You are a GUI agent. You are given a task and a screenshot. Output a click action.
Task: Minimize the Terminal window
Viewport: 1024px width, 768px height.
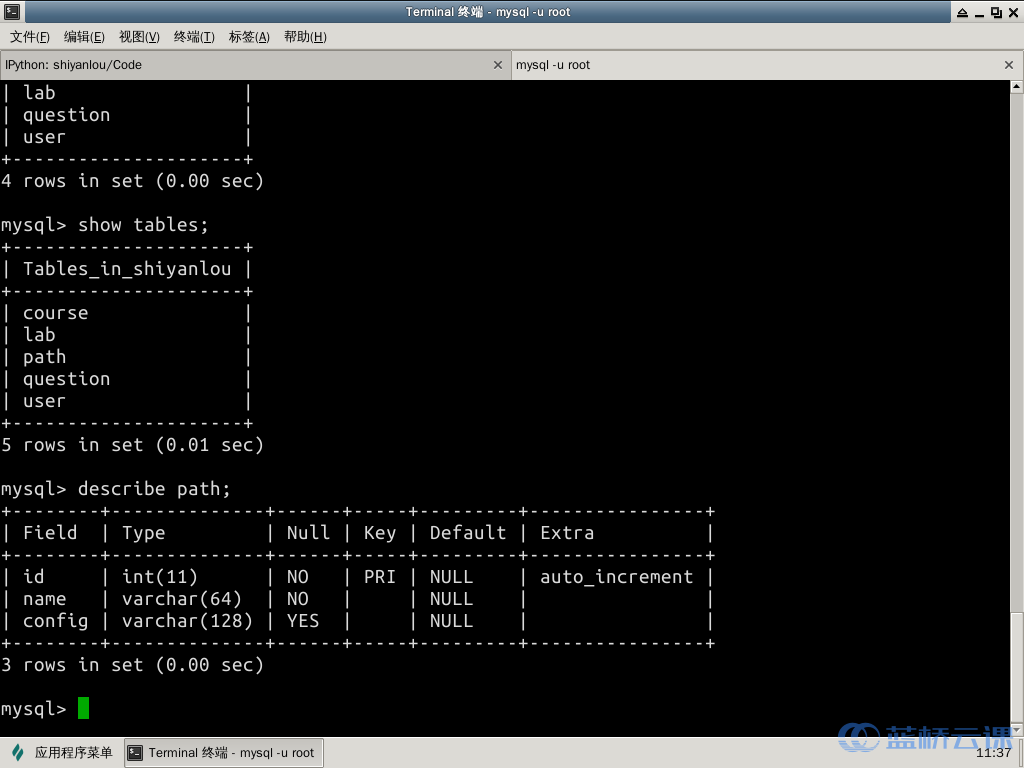point(979,12)
